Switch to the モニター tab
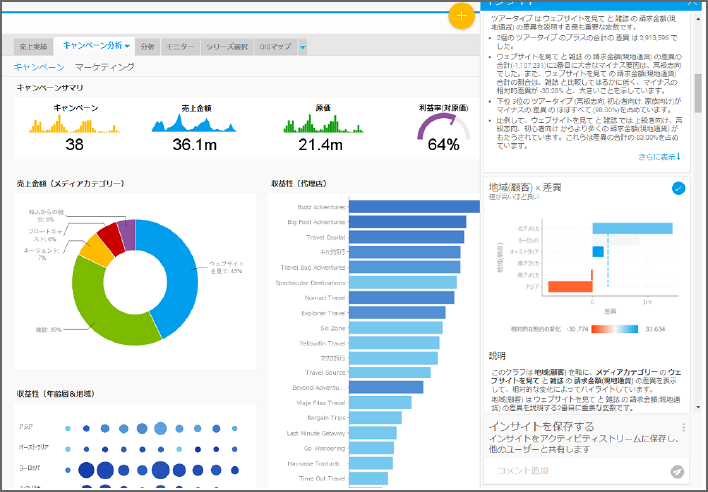The height and width of the screenshot is (492, 708). pyautogui.click(x=180, y=46)
